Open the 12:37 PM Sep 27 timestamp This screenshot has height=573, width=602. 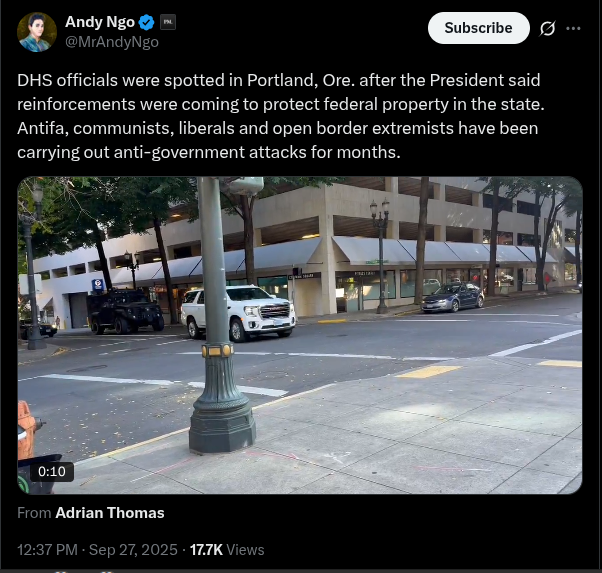[98, 550]
